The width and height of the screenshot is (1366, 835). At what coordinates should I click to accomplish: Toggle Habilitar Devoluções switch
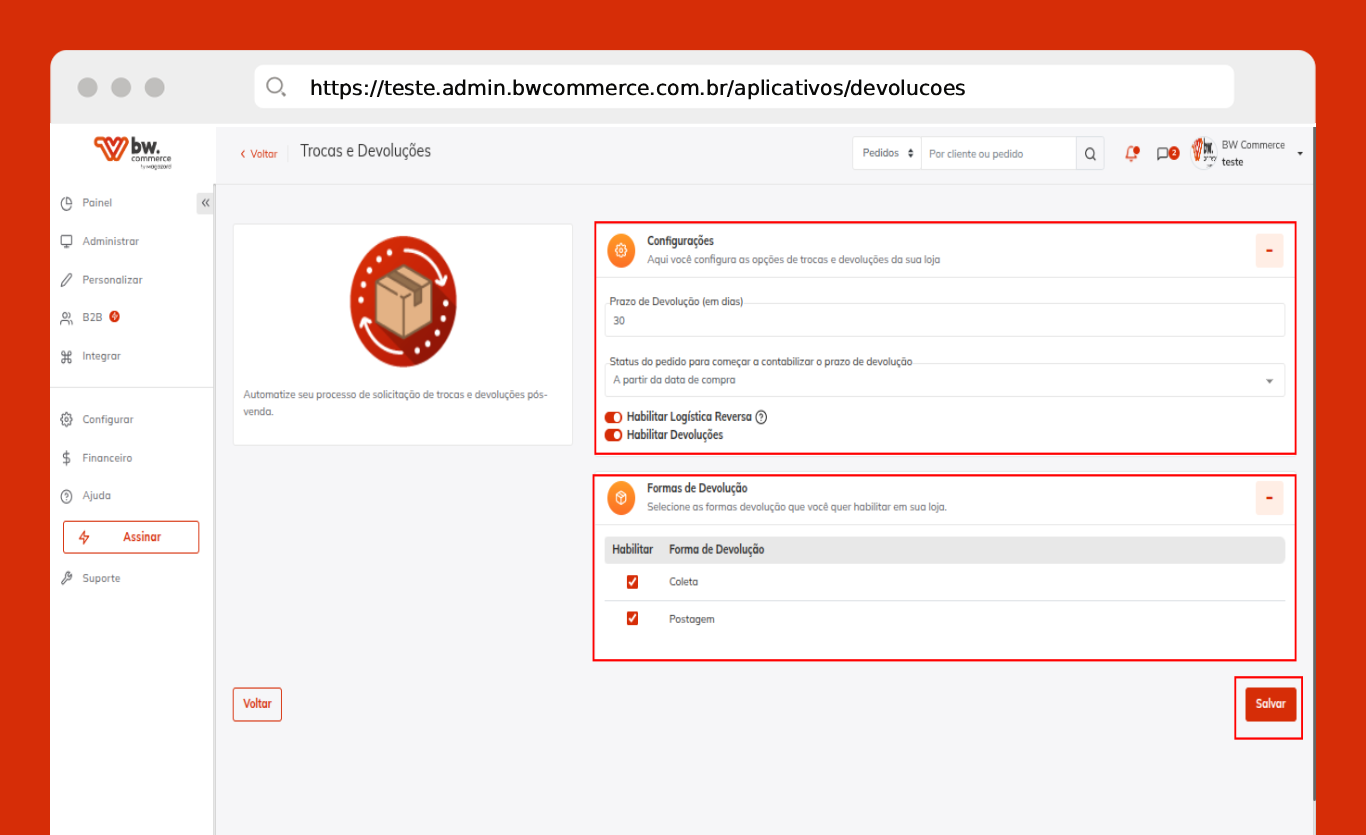[613, 435]
